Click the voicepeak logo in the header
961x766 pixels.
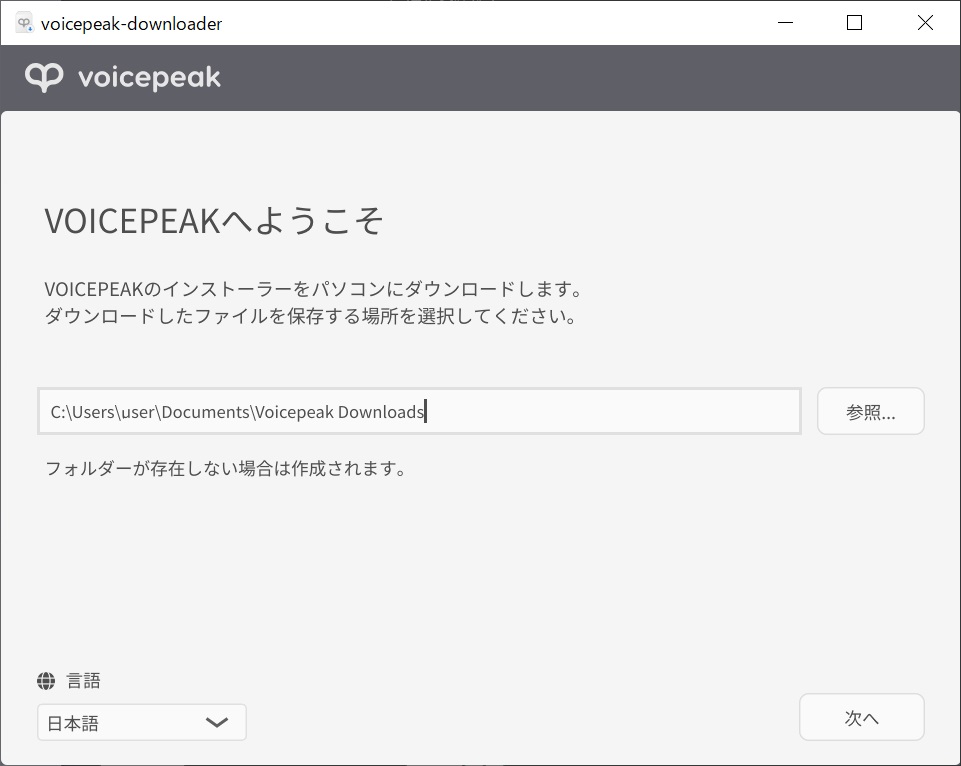123,77
